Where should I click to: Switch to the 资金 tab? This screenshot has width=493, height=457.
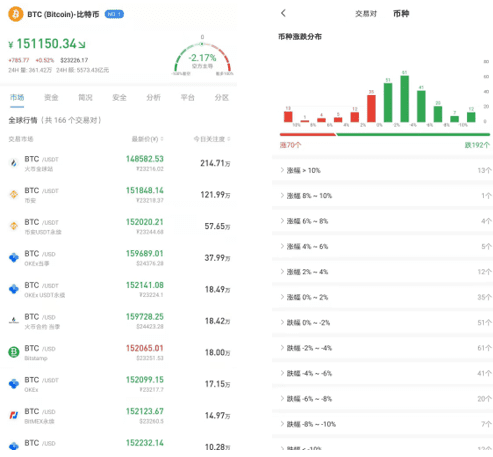(51, 97)
